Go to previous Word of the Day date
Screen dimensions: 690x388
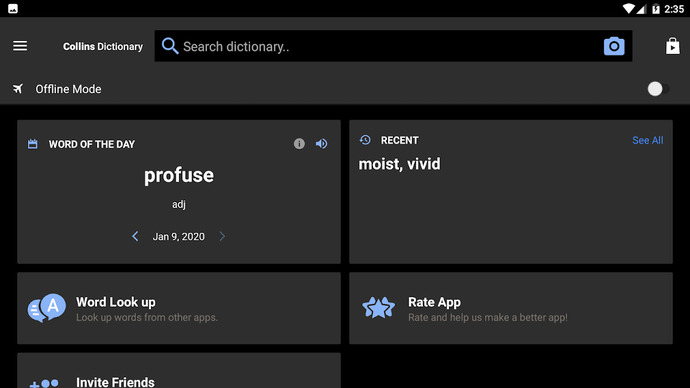tap(135, 236)
